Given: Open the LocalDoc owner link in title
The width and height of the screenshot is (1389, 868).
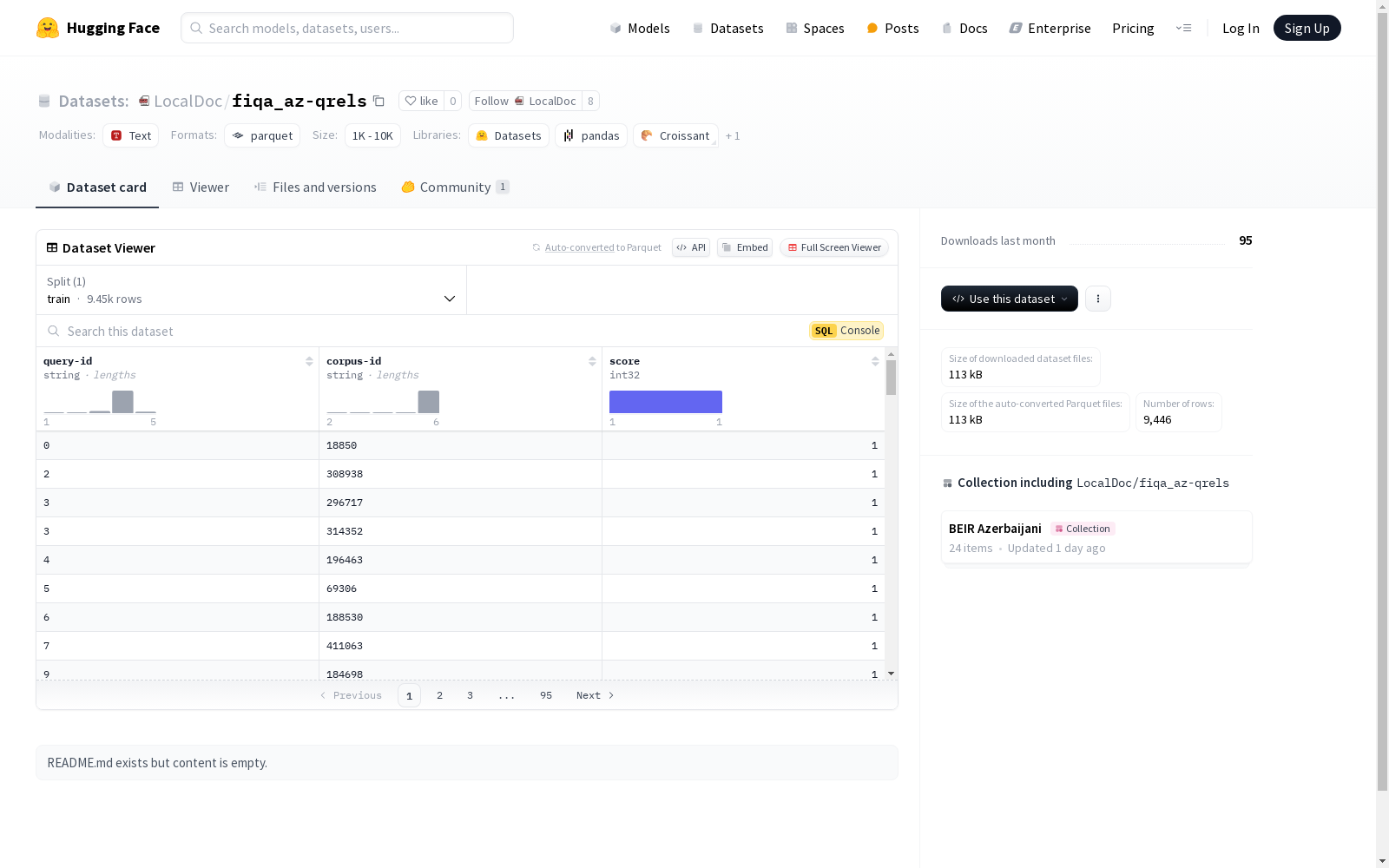Looking at the screenshot, I should coord(188,101).
